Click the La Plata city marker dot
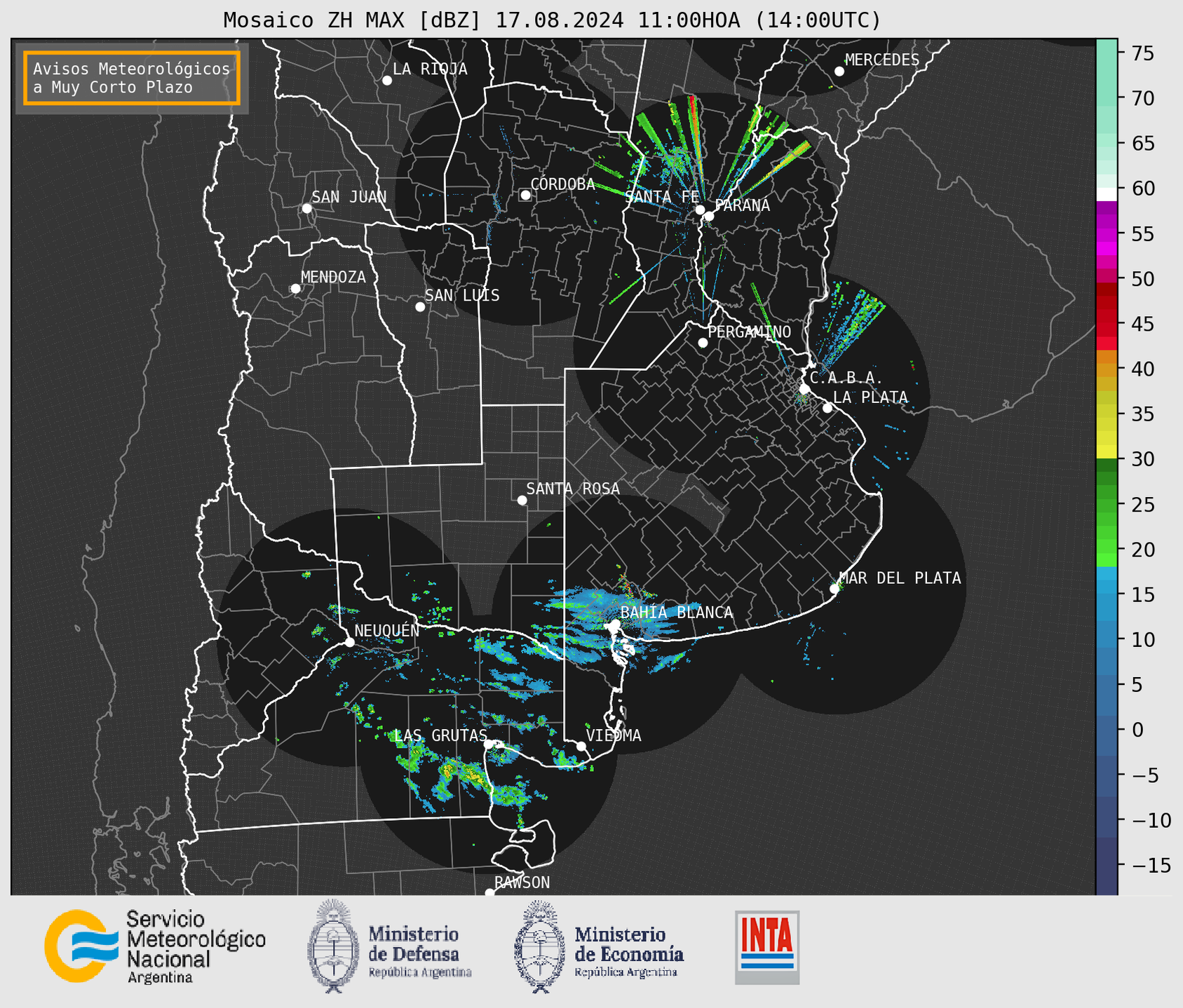 click(x=827, y=408)
